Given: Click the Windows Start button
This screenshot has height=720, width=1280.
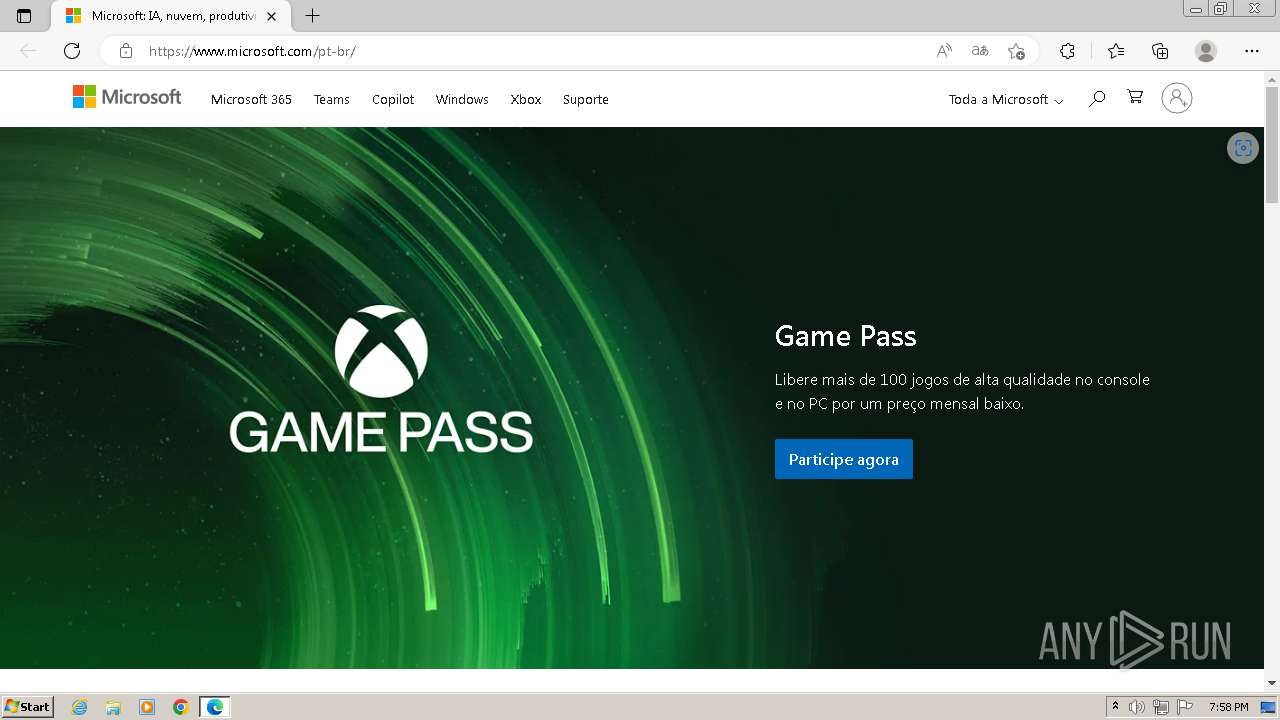Looking at the screenshot, I should pyautogui.click(x=27, y=707).
